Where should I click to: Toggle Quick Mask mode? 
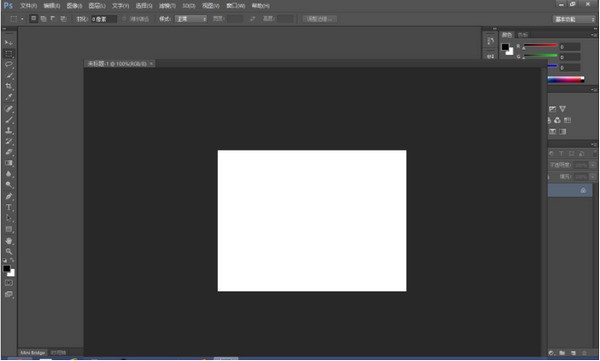(x=8, y=283)
